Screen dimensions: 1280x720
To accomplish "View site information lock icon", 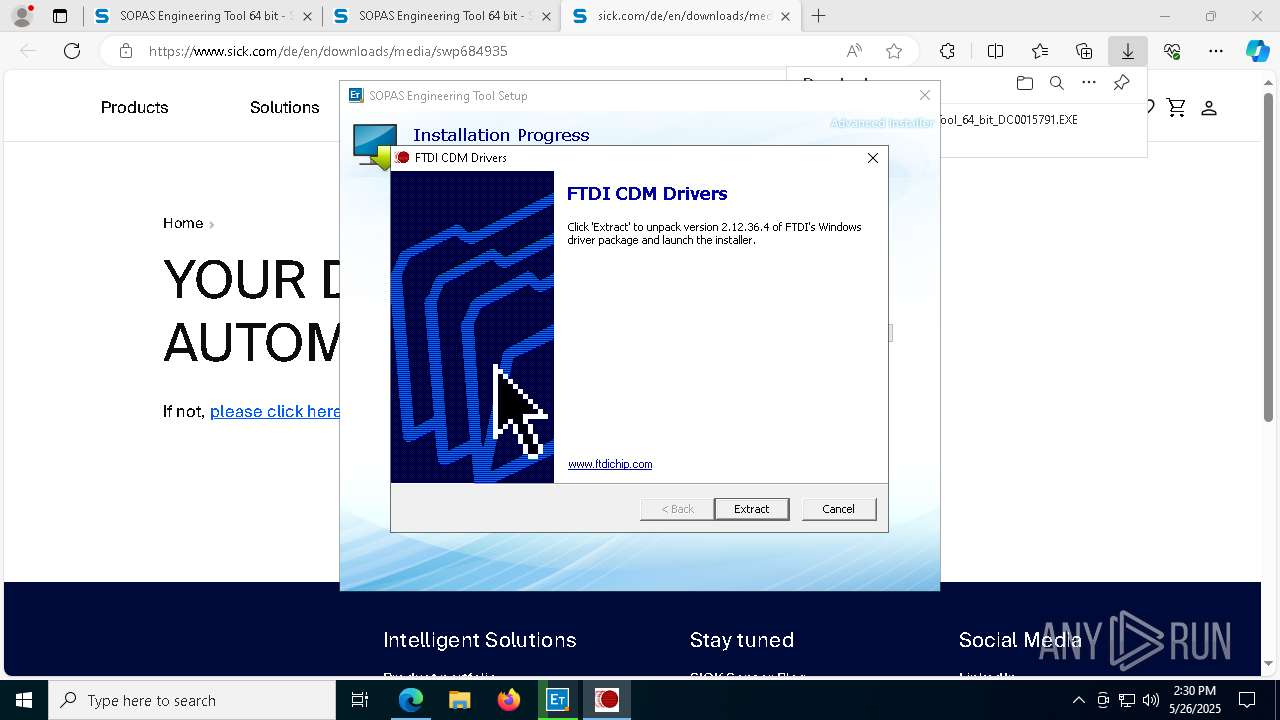I will pos(126,51).
